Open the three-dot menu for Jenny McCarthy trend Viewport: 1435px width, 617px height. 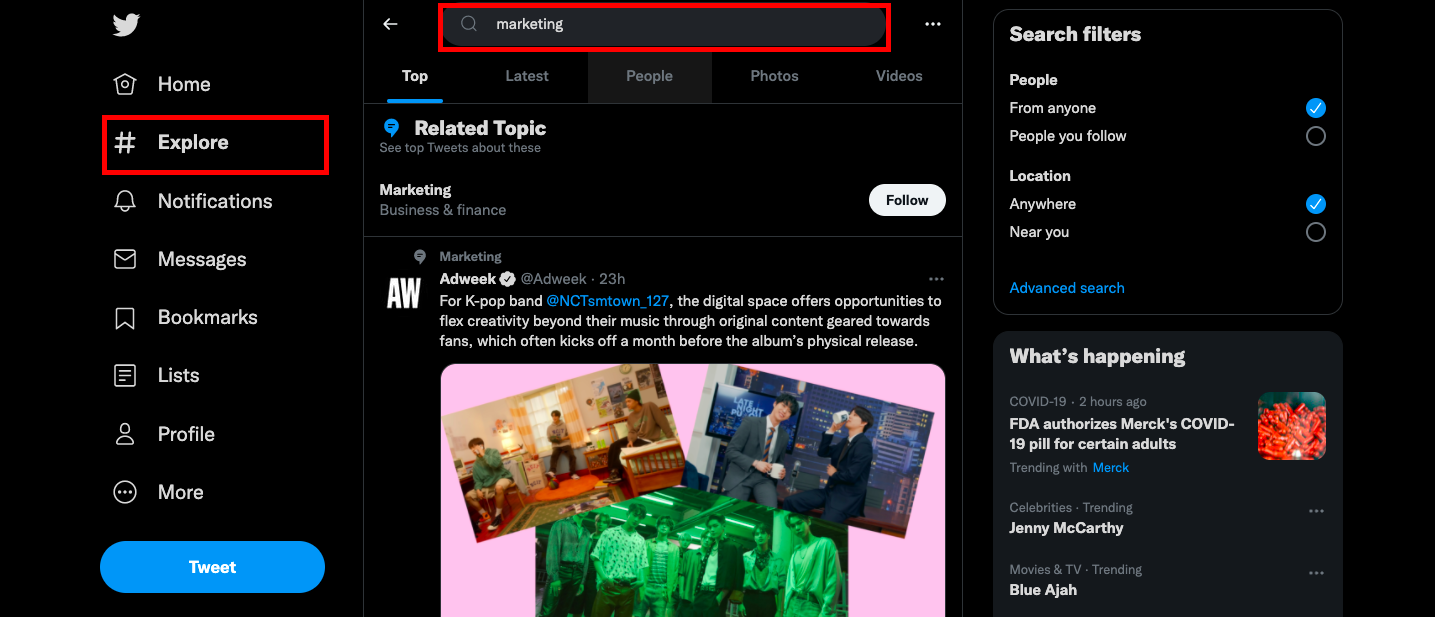(1316, 511)
